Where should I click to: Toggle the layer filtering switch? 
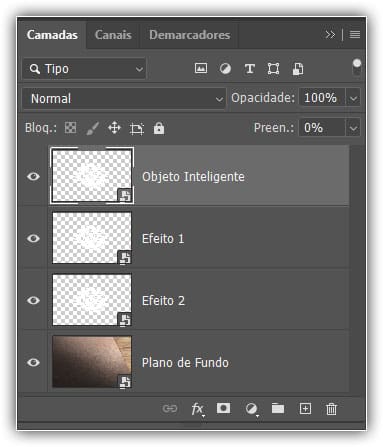point(357,67)
